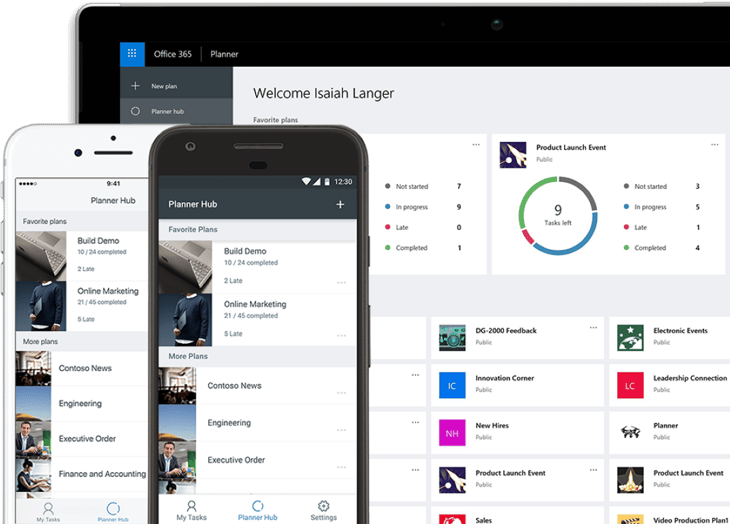Open Video Production Plan1 icon
The width and height of the screenshot is (730, 524).
click(x=630, y=519)
